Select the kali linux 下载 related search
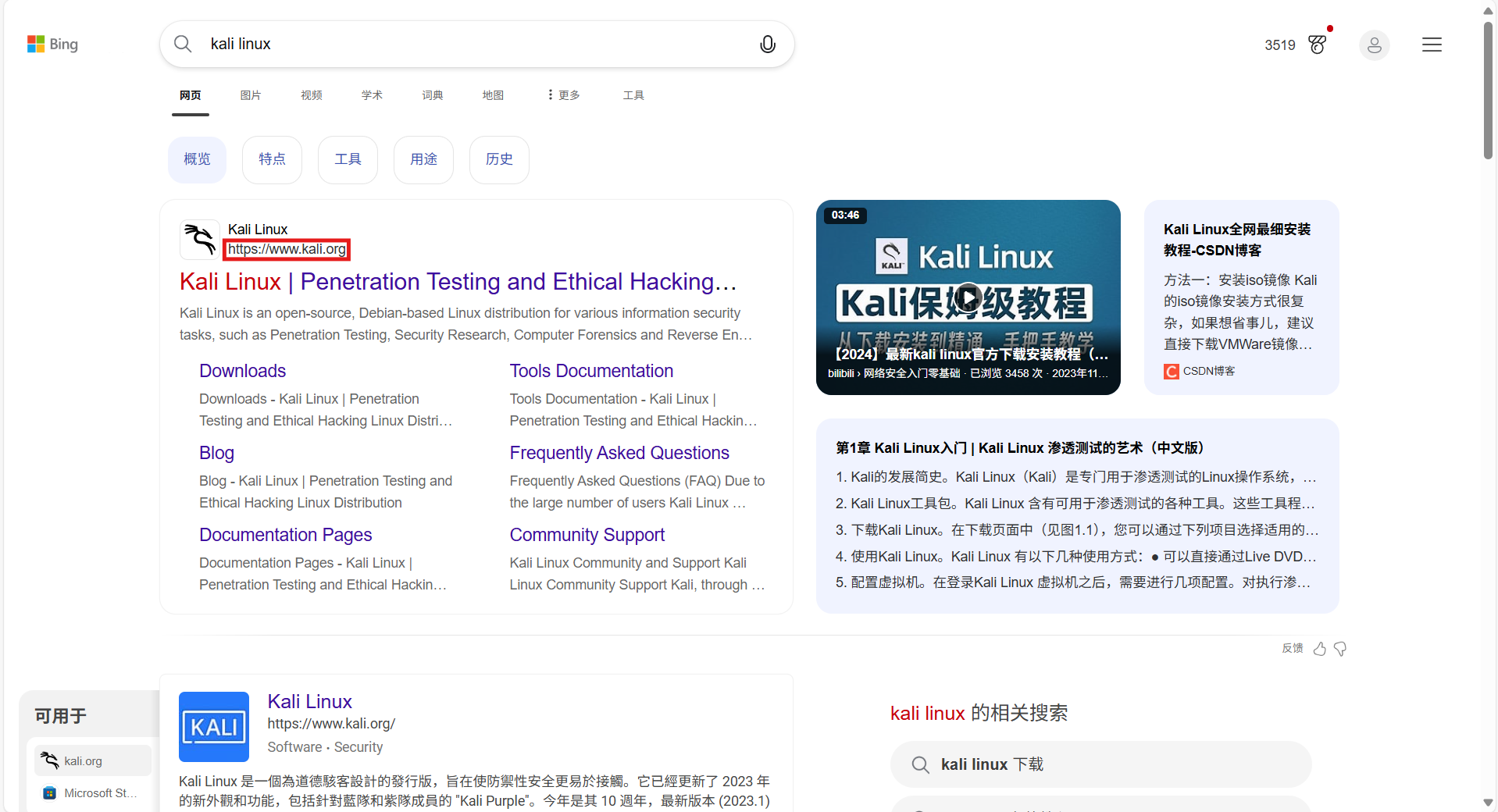1498x812 pixels. pos(1100,764)
